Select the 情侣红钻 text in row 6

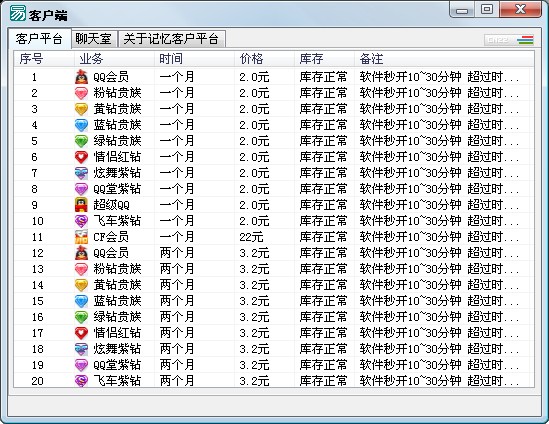tap(117, 157)
